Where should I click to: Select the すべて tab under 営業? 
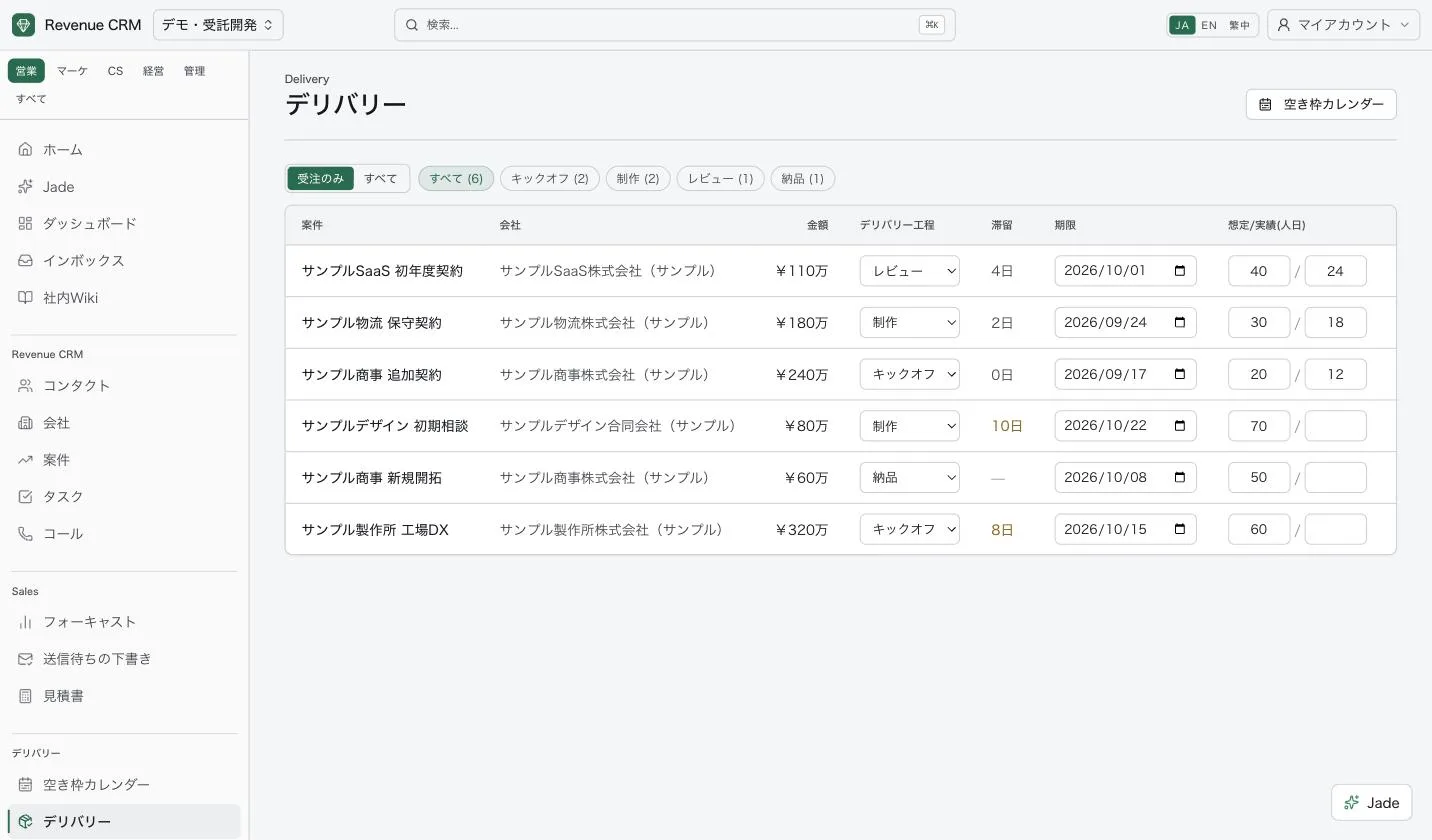point(31,99)
